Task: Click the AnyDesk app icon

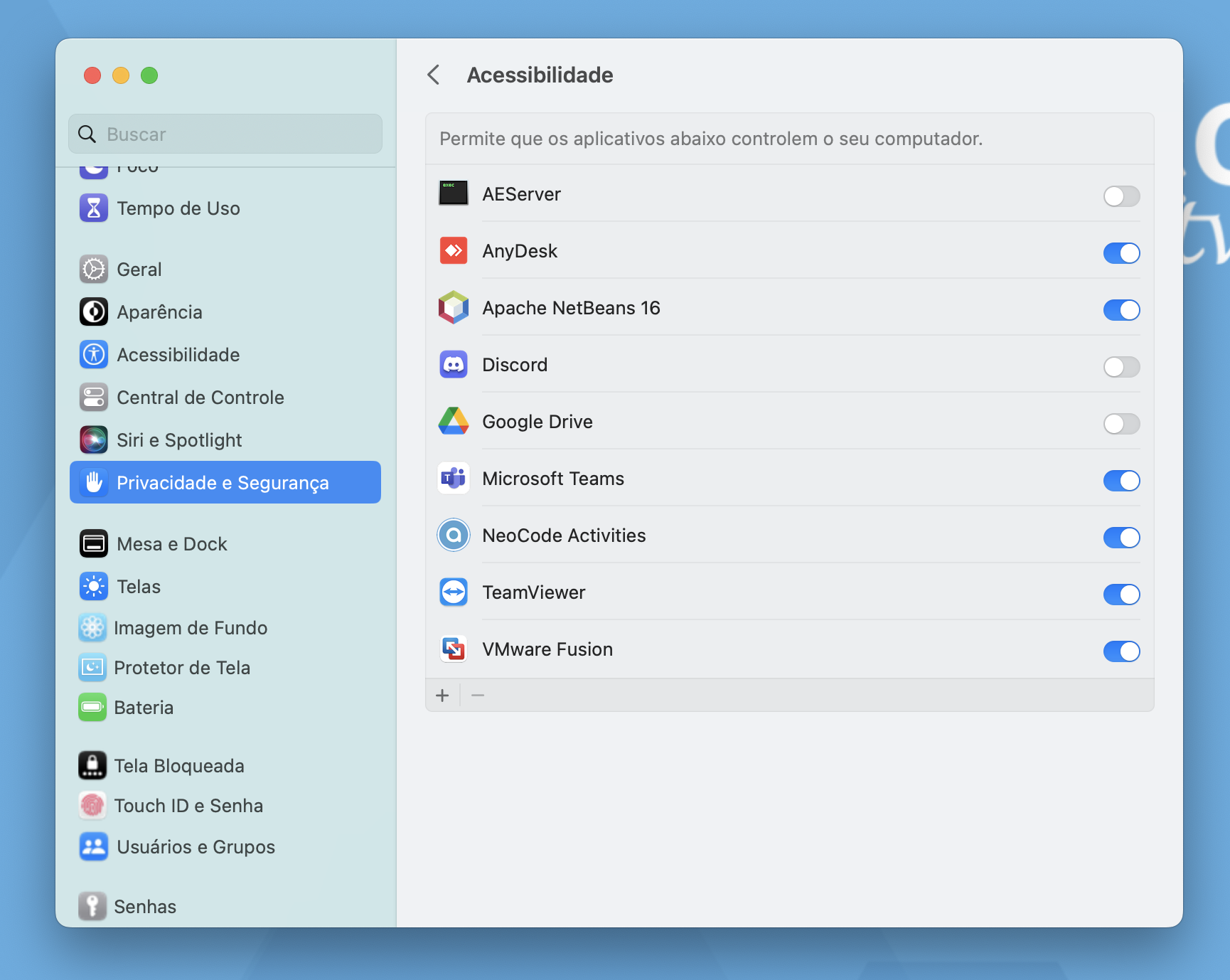Action: coord(454,250)
